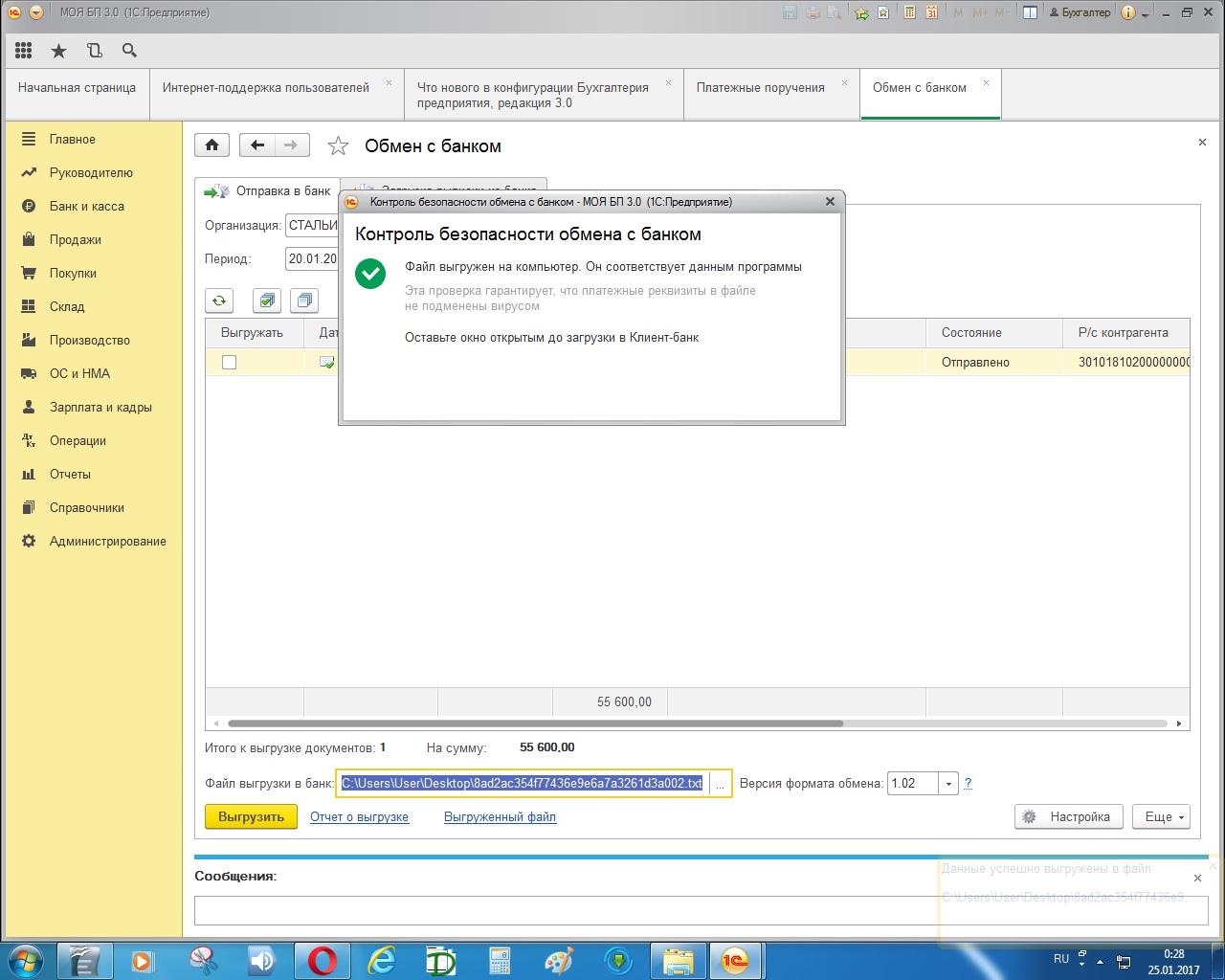This screenshot has width=1225, height=980.
Task: Open the Главное section
Action: point(73,139)
